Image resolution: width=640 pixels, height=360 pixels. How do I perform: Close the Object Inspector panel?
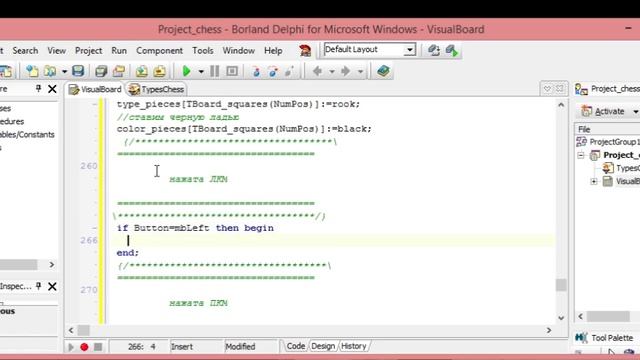pyautogui.click(x=52, y=286)
